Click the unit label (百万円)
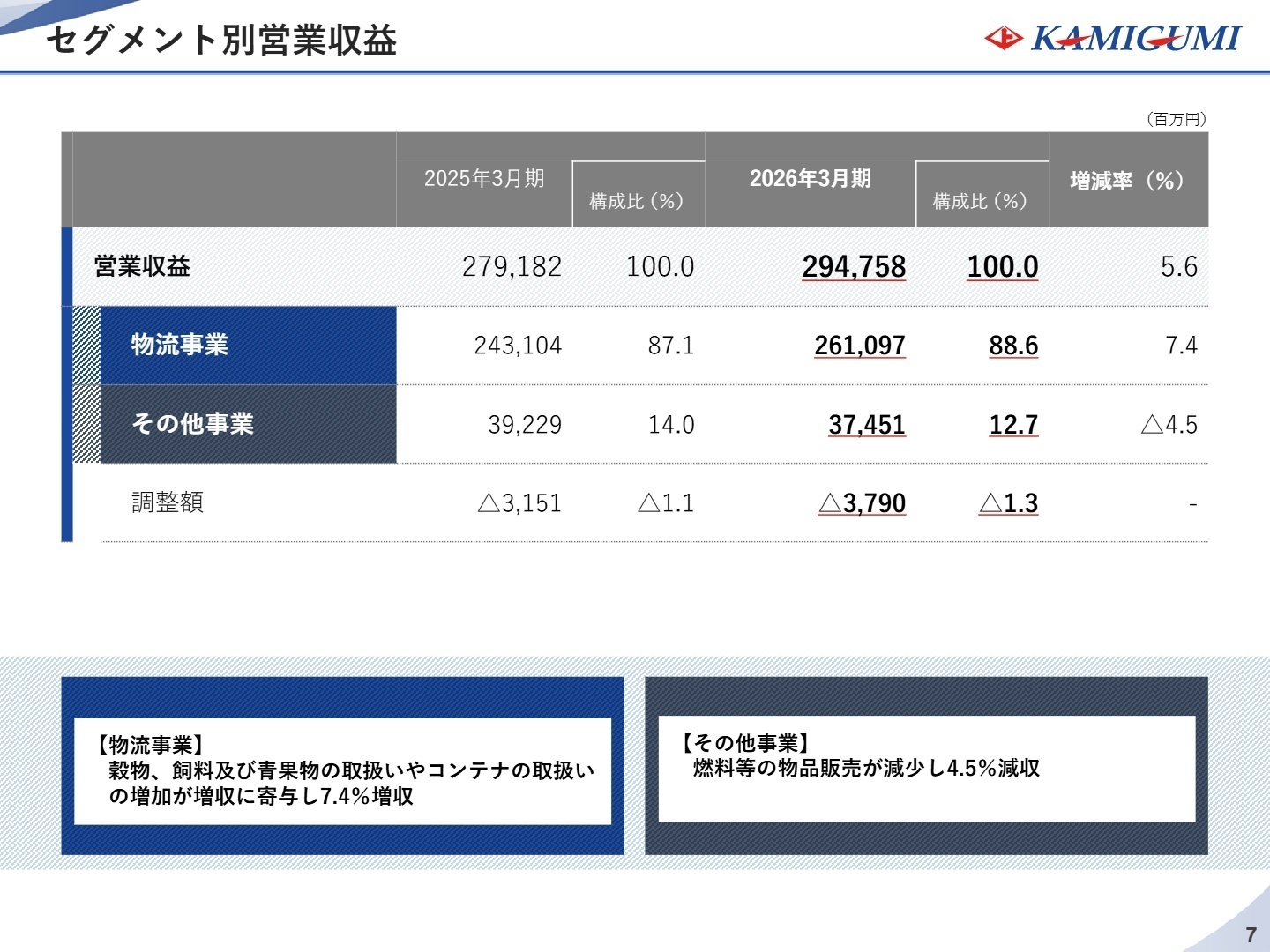Viewport: 1270px width, 952px height. pyautogui.click(x=1176, y=119)
